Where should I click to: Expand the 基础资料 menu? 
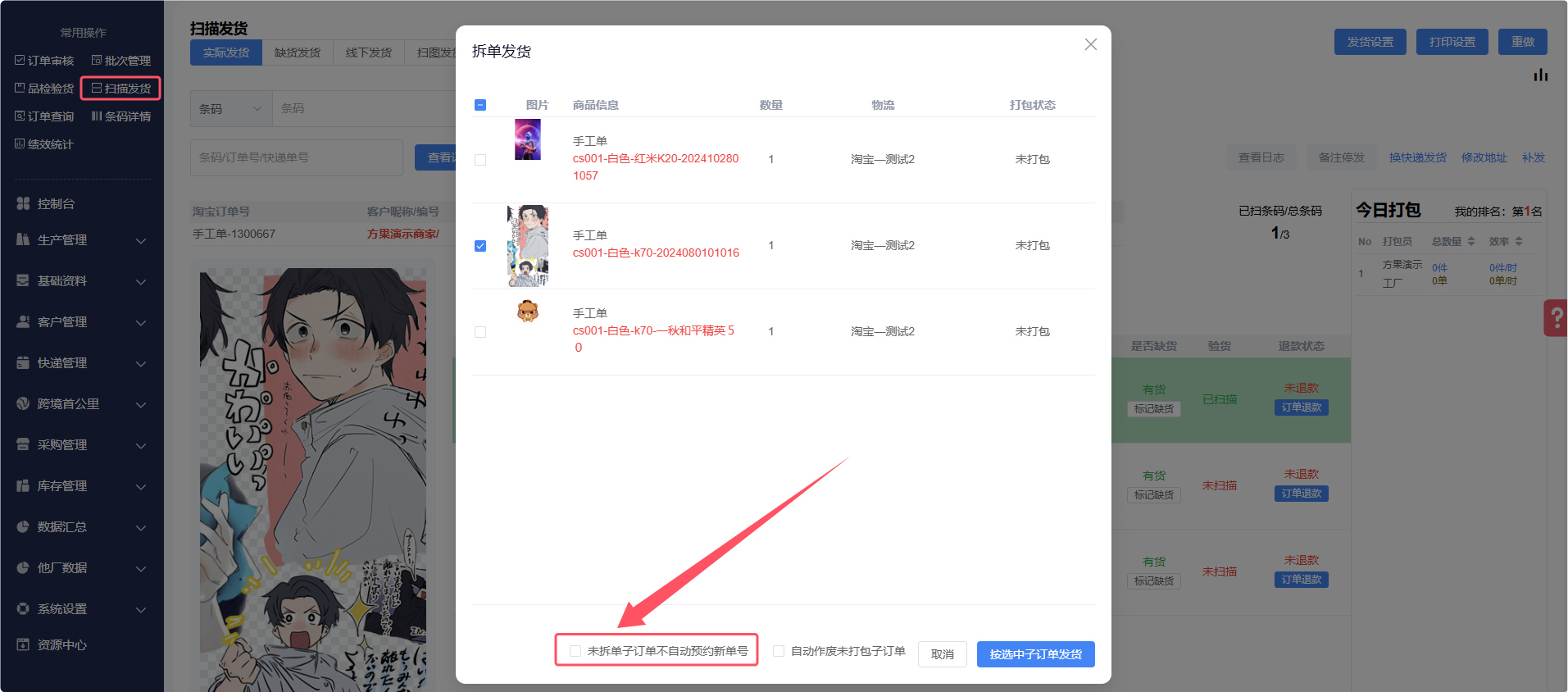coord(141,281)
